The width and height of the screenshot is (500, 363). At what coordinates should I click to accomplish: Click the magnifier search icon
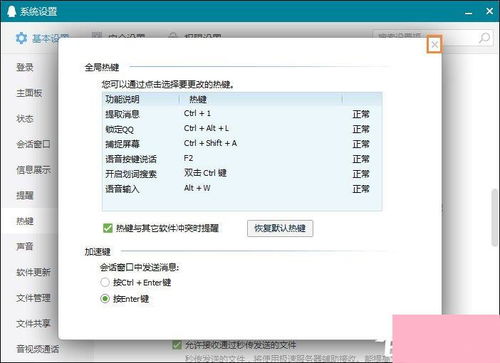coord(484,38)
